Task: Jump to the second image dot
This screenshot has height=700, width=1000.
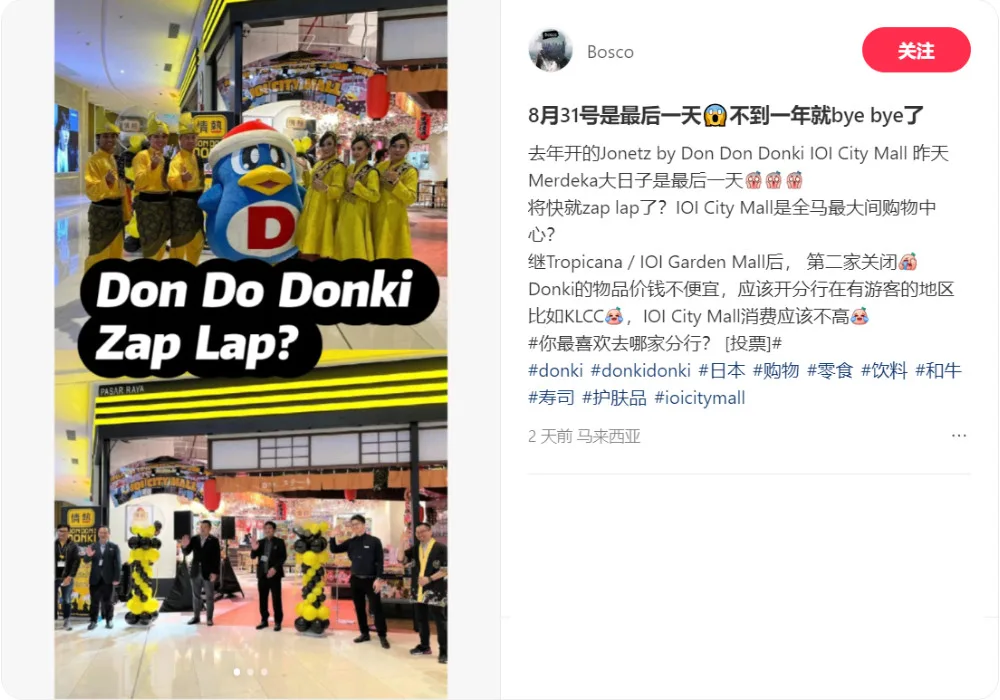Action: [x=251, y=672]
